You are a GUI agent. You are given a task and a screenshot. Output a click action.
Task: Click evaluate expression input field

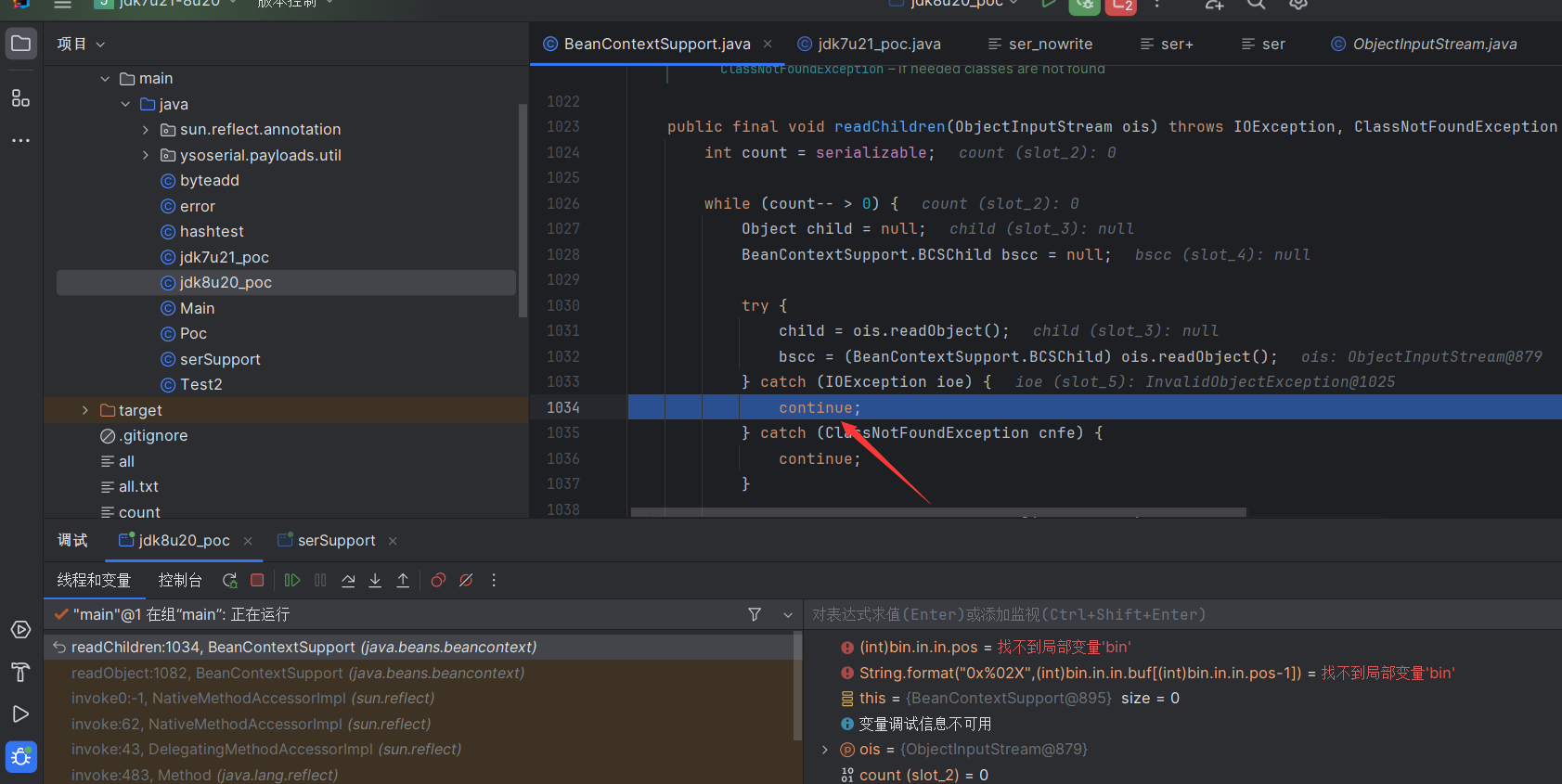coord(1182,614)
